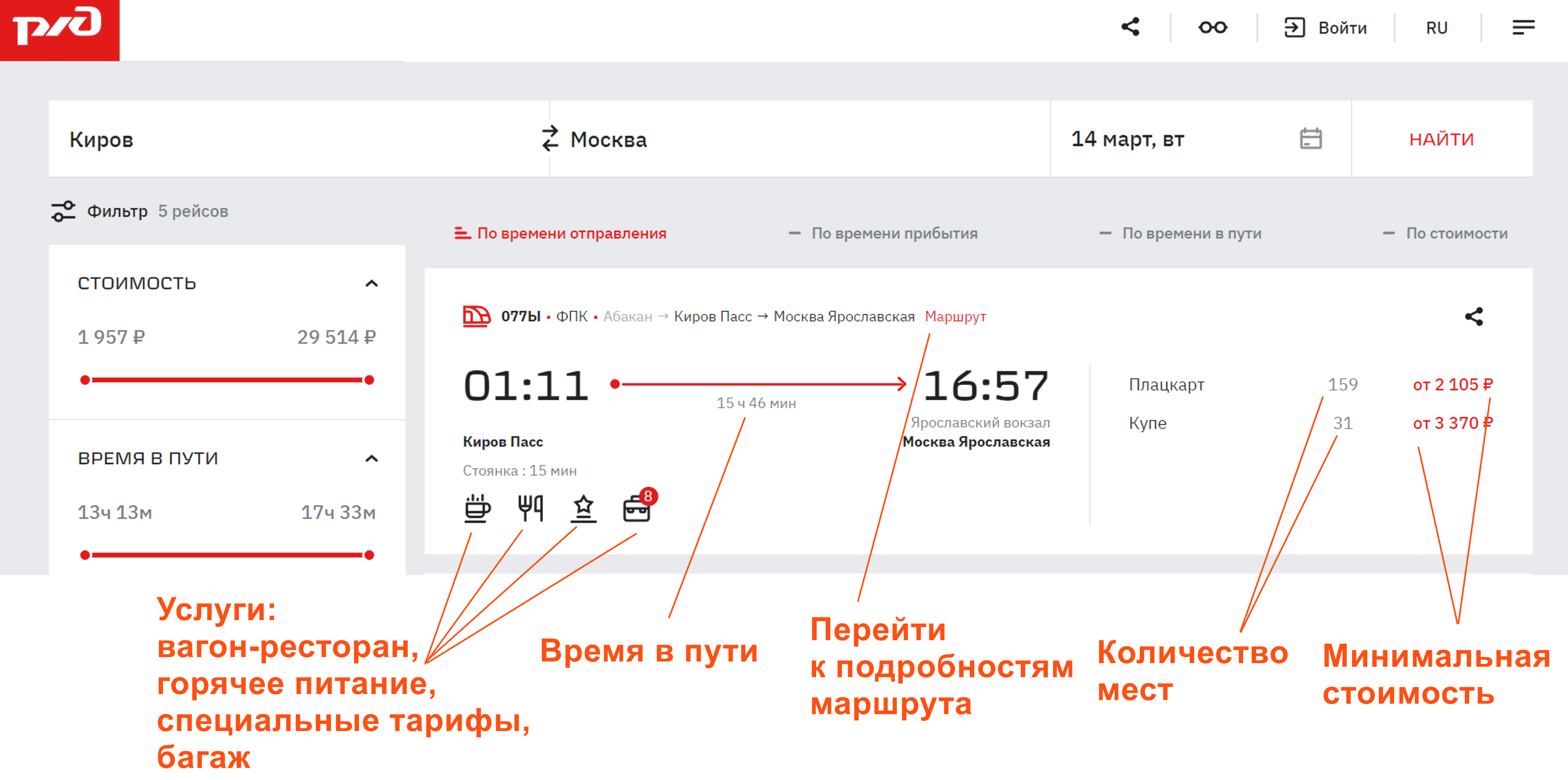Collapse the СТОИМОСТЬ filter section
This screenshot has height=780, width=1568.
(371, 283)
